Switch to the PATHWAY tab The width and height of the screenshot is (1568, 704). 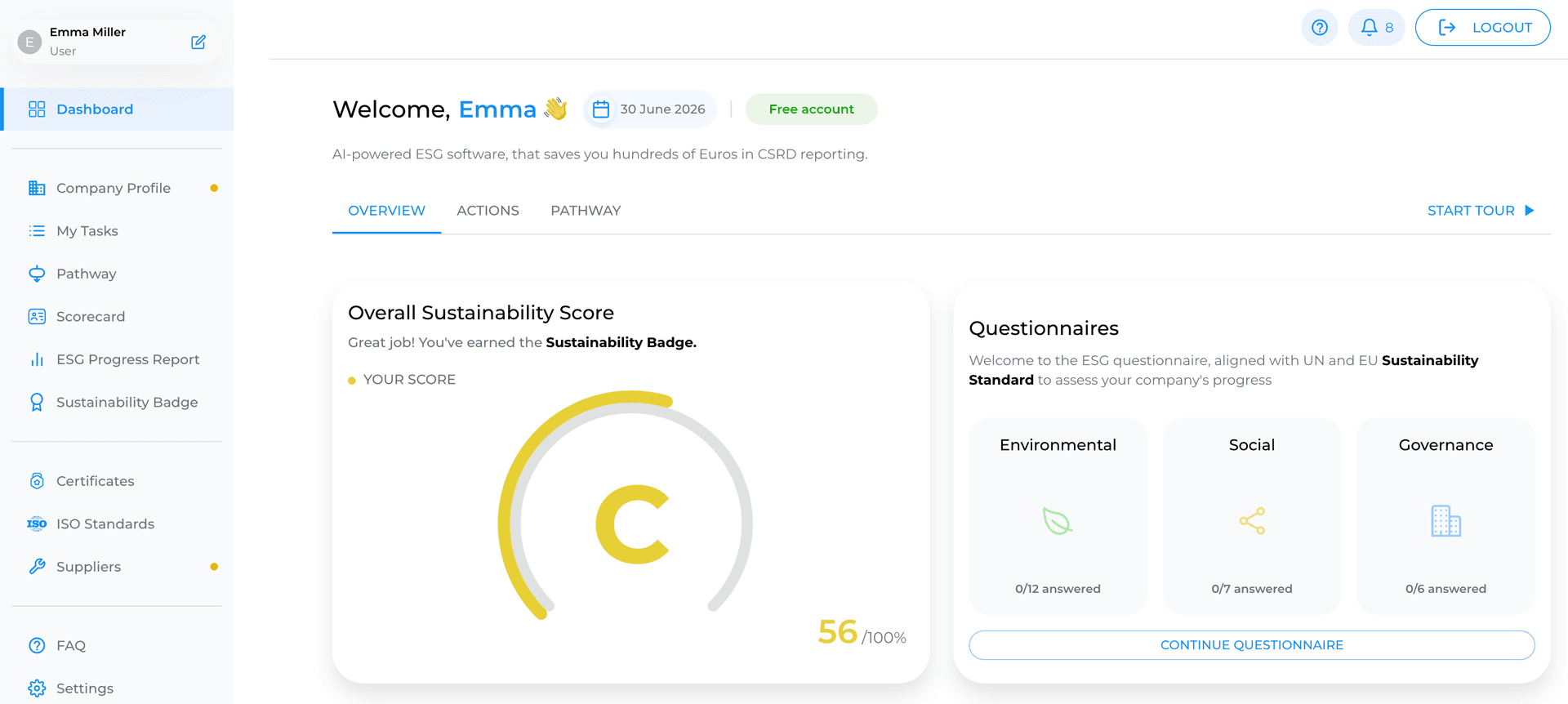point(586,211)
